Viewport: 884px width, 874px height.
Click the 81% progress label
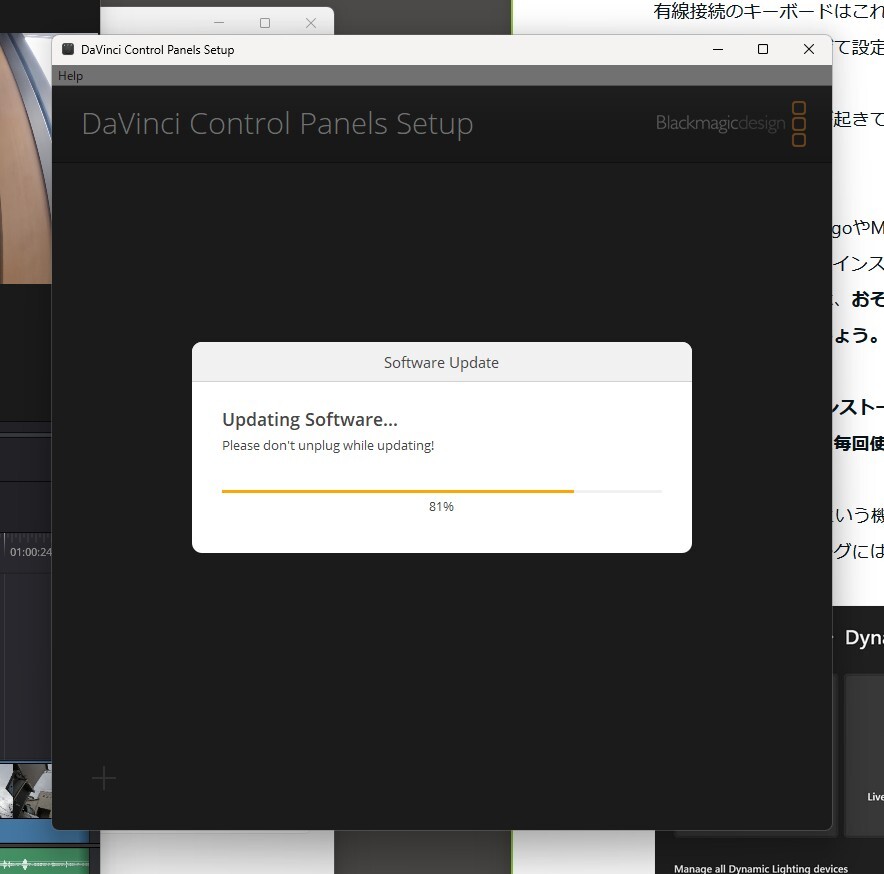(x=441, y=506)
